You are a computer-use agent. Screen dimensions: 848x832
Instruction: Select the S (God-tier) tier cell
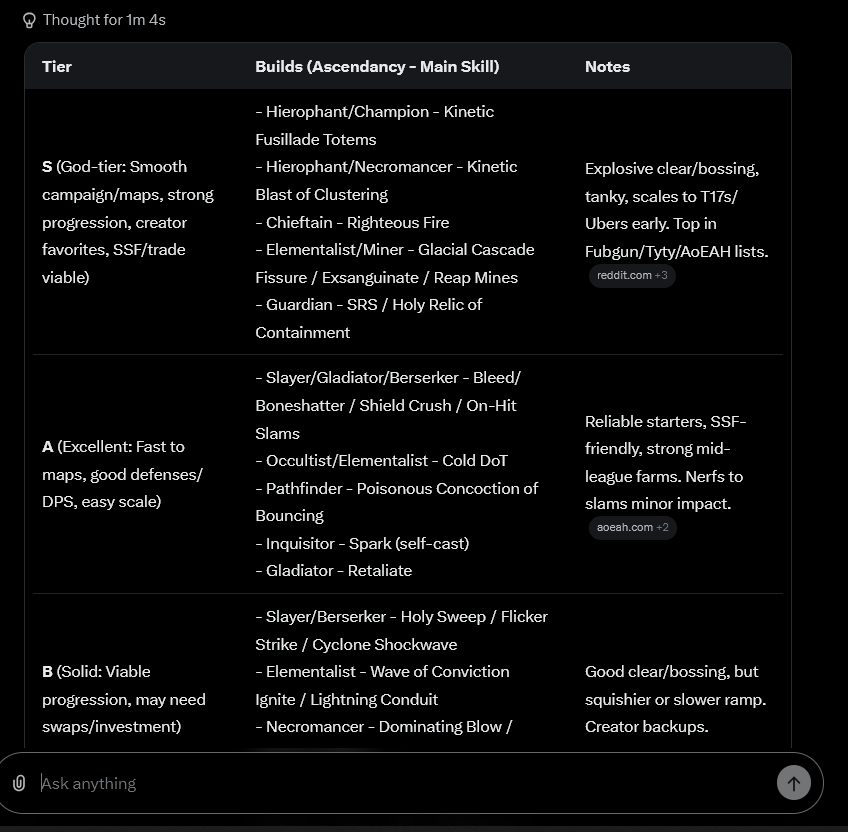tap(128, 222)
